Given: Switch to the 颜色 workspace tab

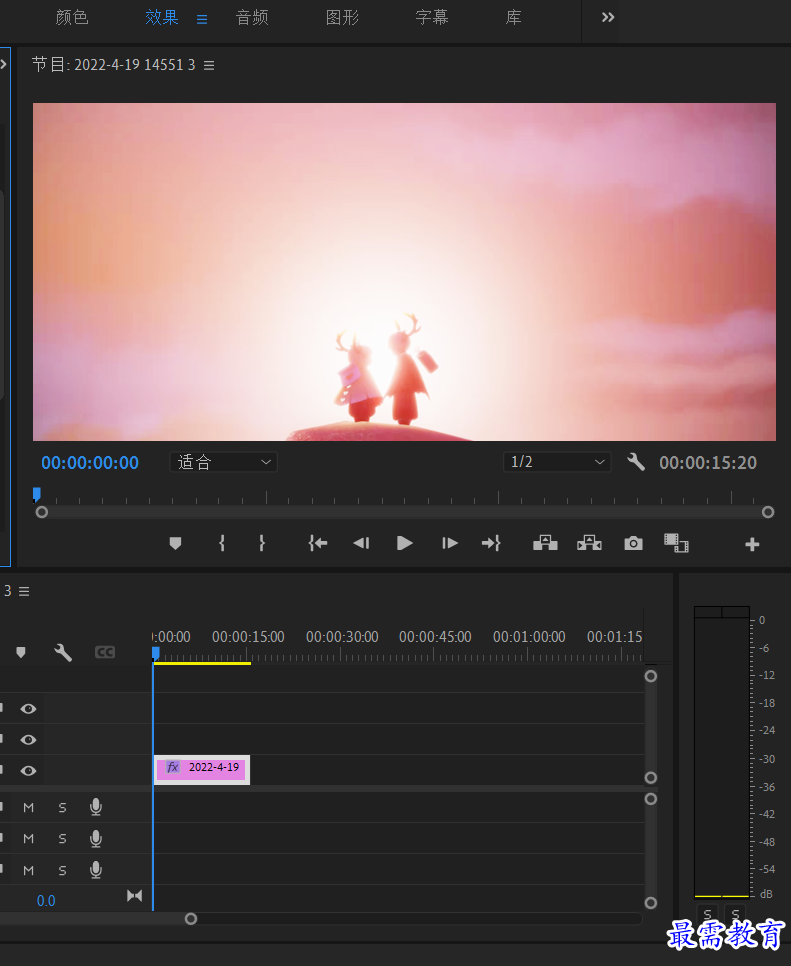Looking at the screenshot, I should point(72,17).
